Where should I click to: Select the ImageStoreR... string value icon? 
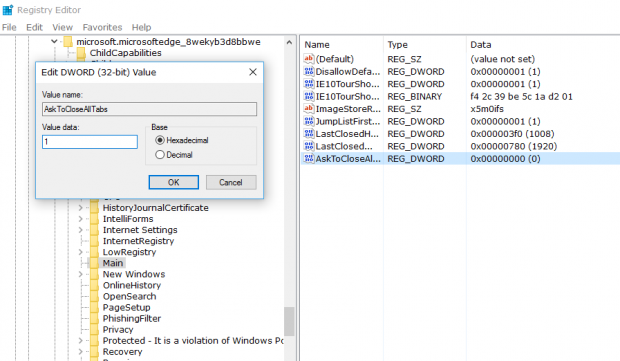tap(309, 109)
